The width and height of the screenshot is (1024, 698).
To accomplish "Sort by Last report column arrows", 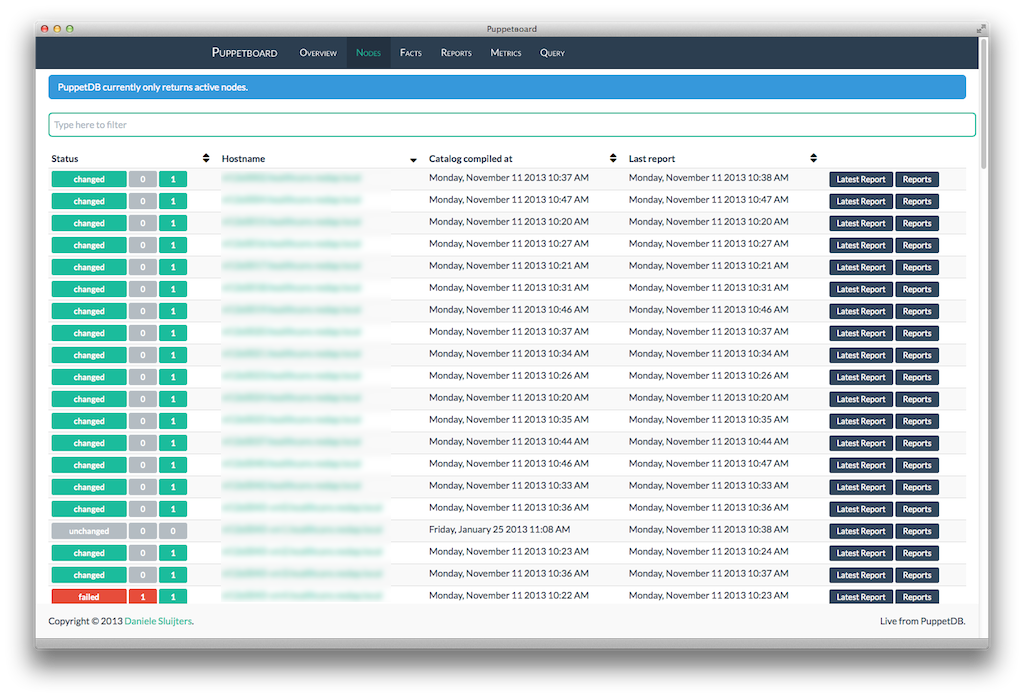I will pyautogui.click(x=814, y=158).
